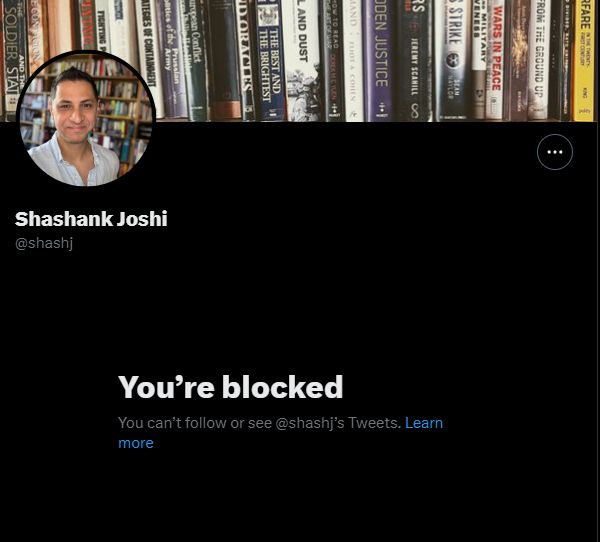Click the 'Jeremy Scahill' book spine

pos(414,60)
